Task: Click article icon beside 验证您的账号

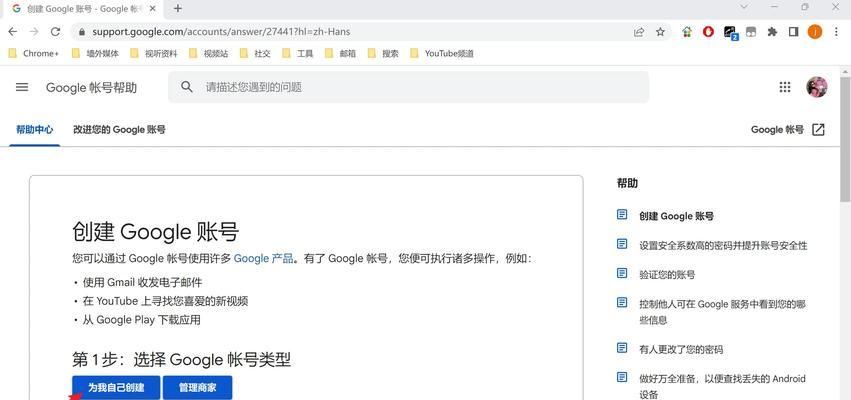Action: (622, 273)
